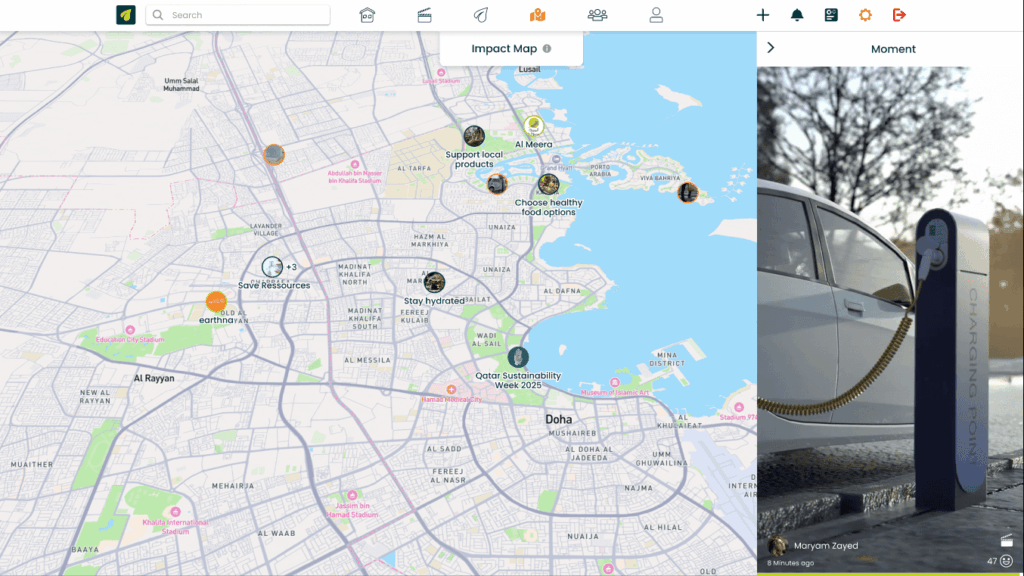The image size is (1024, 576).
Task: Open the leaf actions icon
Action: (481, 14)
